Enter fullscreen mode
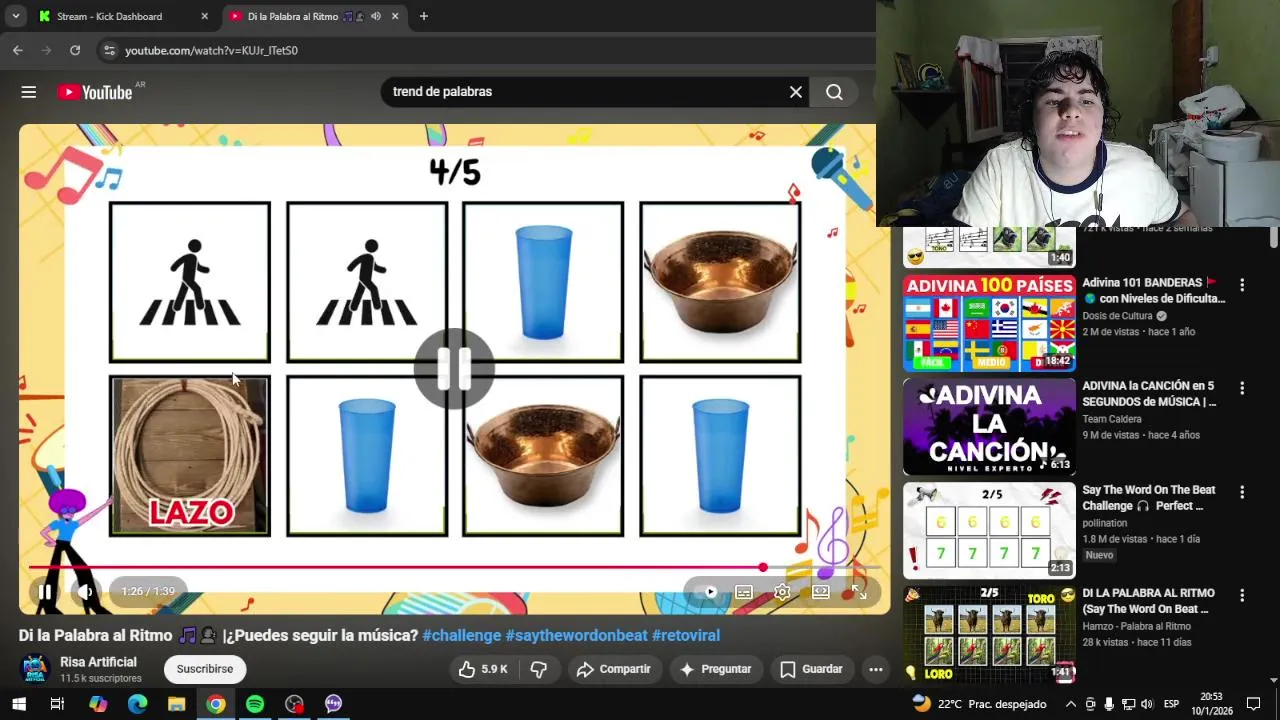1280x720 pixels. (x=859, y=592)
